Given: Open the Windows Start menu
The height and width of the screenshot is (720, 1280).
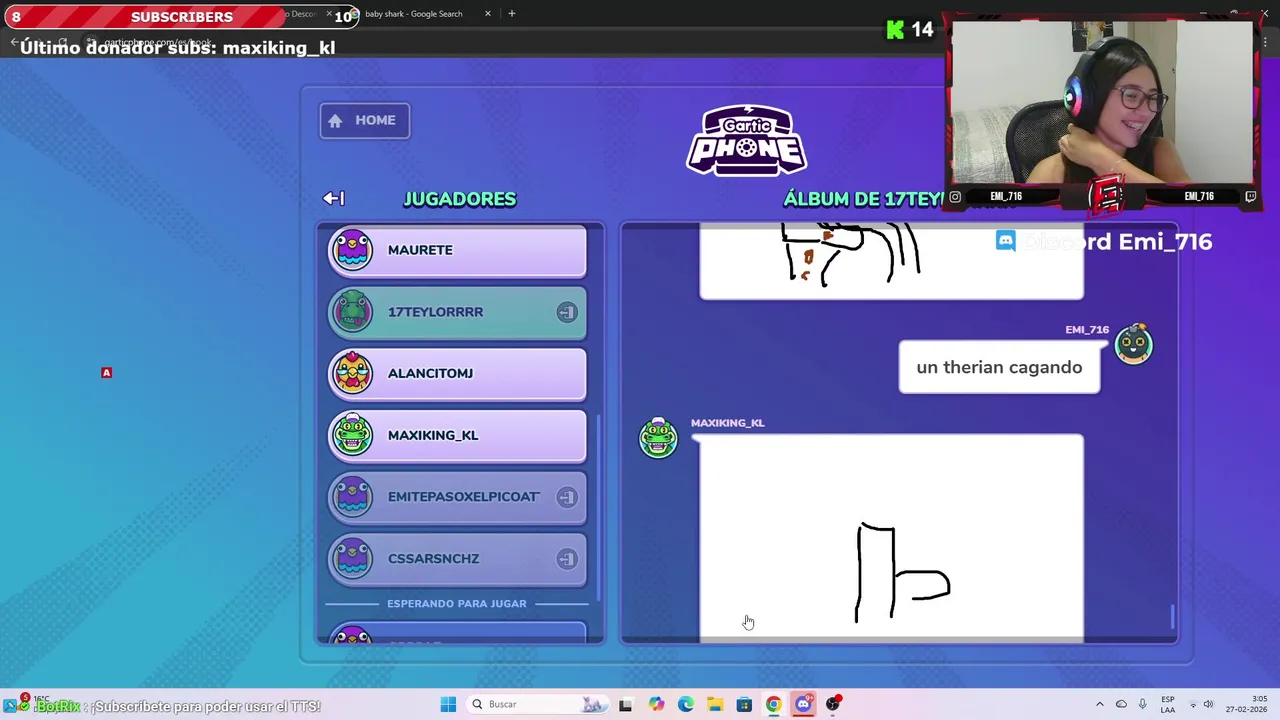Looking at the screenshot, I should click(x=448, y=704).
